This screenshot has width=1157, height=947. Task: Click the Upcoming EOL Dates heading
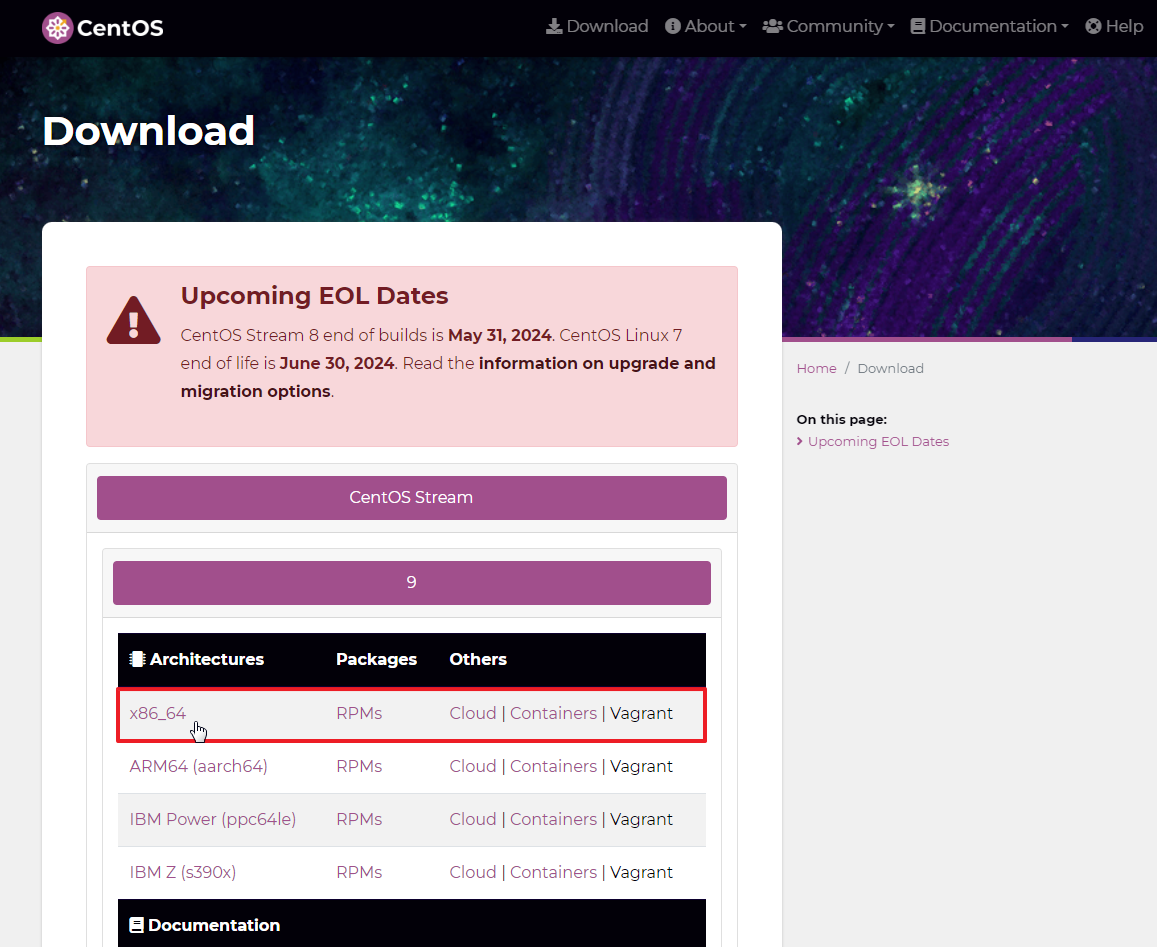(x=314, y=296)
